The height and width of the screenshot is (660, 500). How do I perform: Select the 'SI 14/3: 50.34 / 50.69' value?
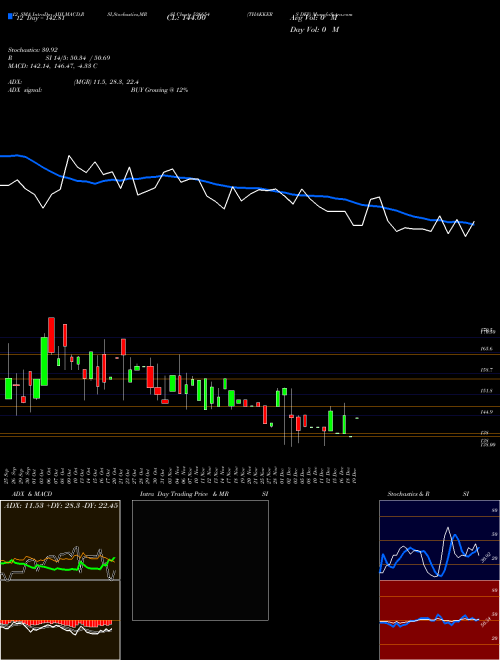click(78, 58)
